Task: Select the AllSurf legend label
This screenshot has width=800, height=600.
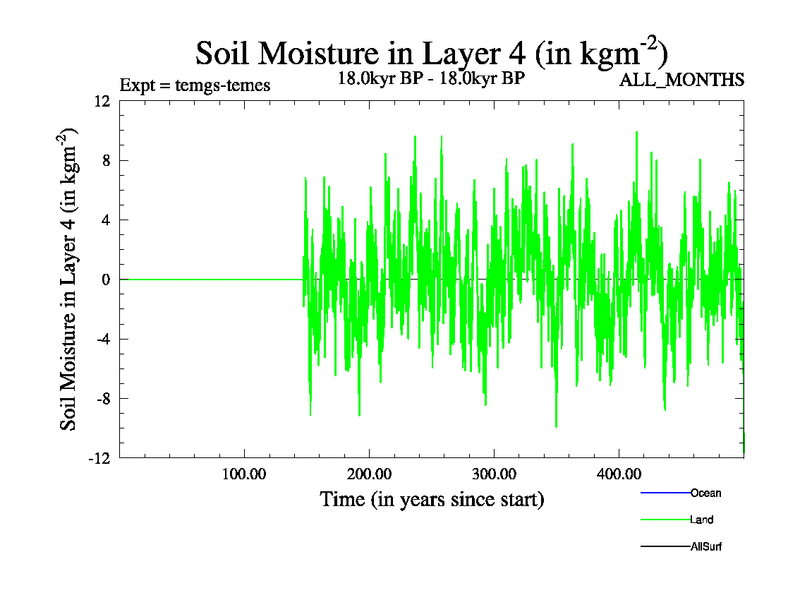Action: (x=705, y=547)
